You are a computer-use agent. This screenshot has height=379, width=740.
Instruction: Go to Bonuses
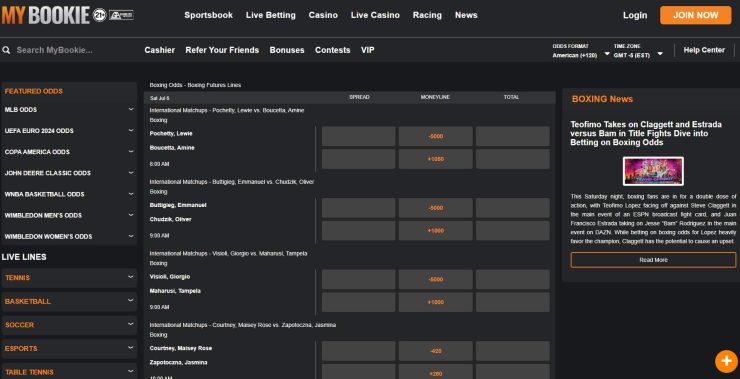click(287, 50)
